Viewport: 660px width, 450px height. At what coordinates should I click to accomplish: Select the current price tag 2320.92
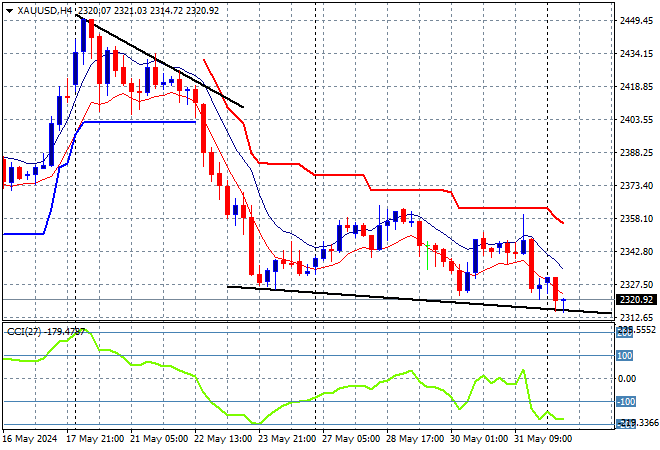[x=636, y=300]
